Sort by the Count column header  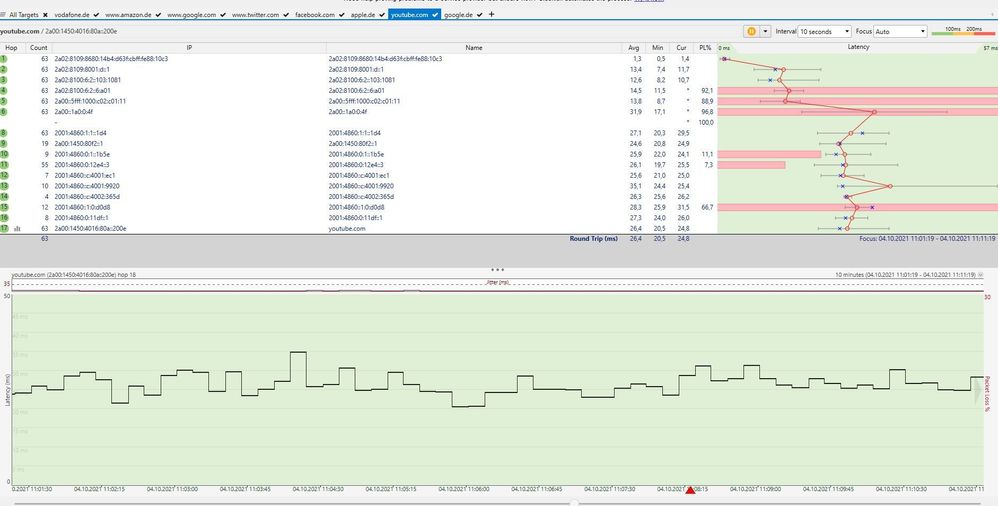coord(38,48)
